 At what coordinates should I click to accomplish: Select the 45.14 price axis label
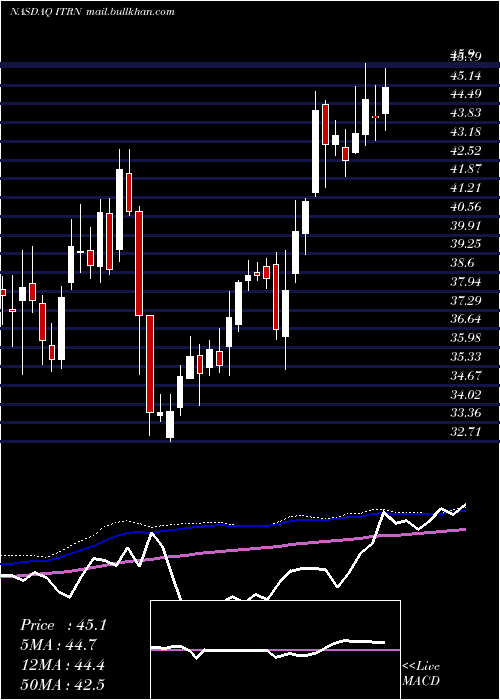[x=466, y=75]
